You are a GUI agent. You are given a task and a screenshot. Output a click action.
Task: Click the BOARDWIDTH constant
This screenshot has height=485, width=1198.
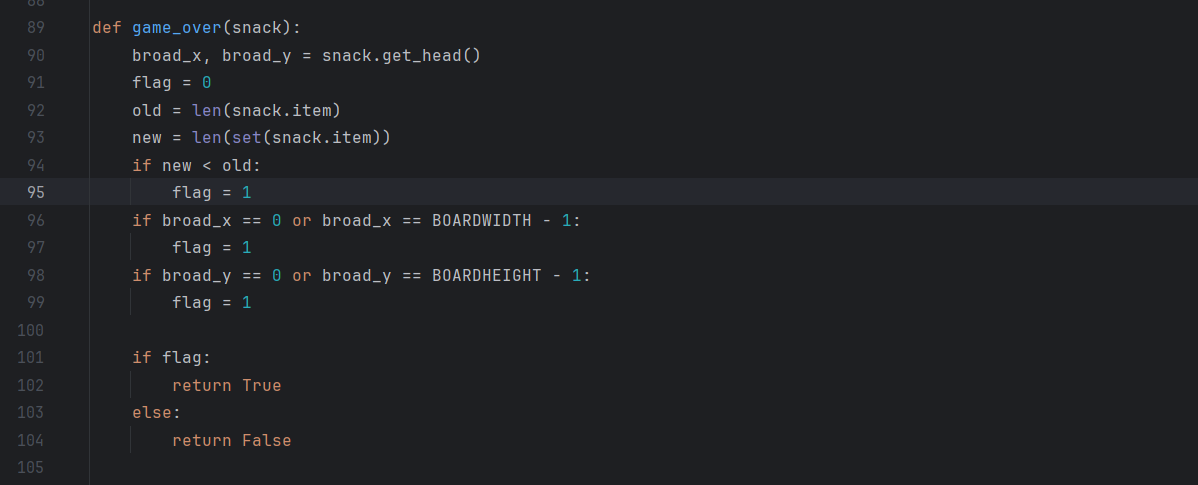coord(481,221)
